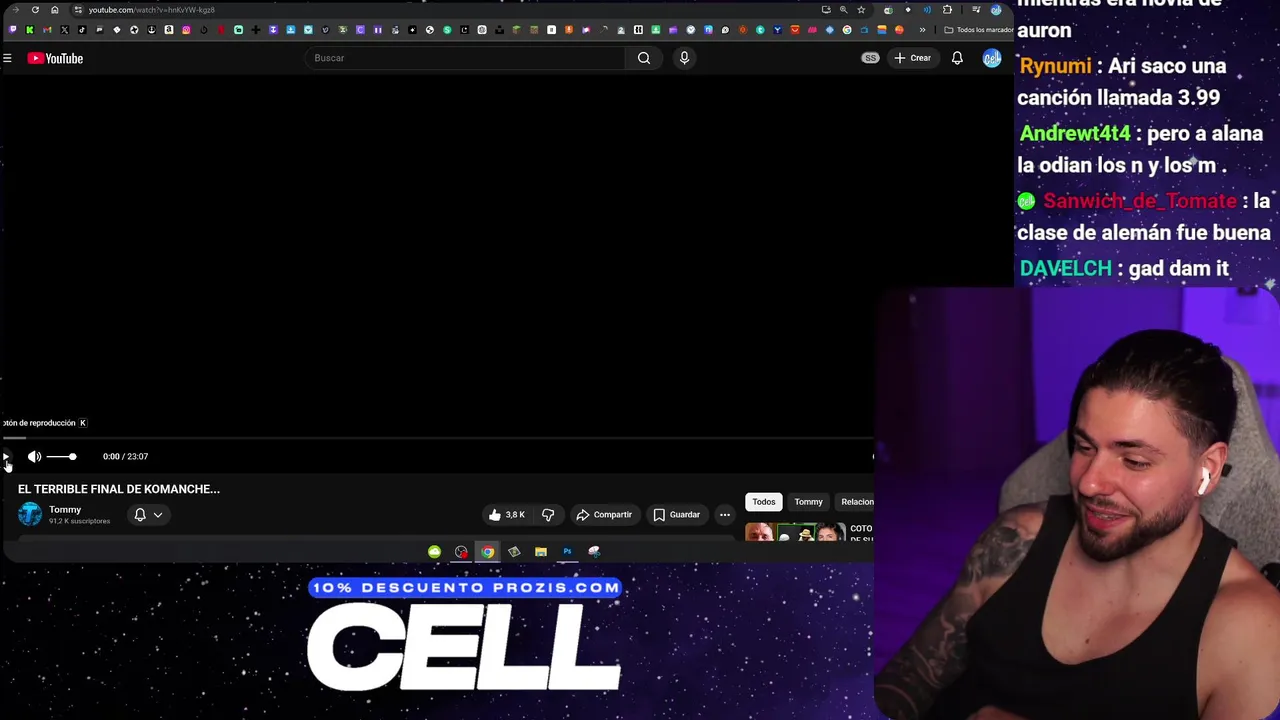Select the Tommy filter chip

click(808, 502)
